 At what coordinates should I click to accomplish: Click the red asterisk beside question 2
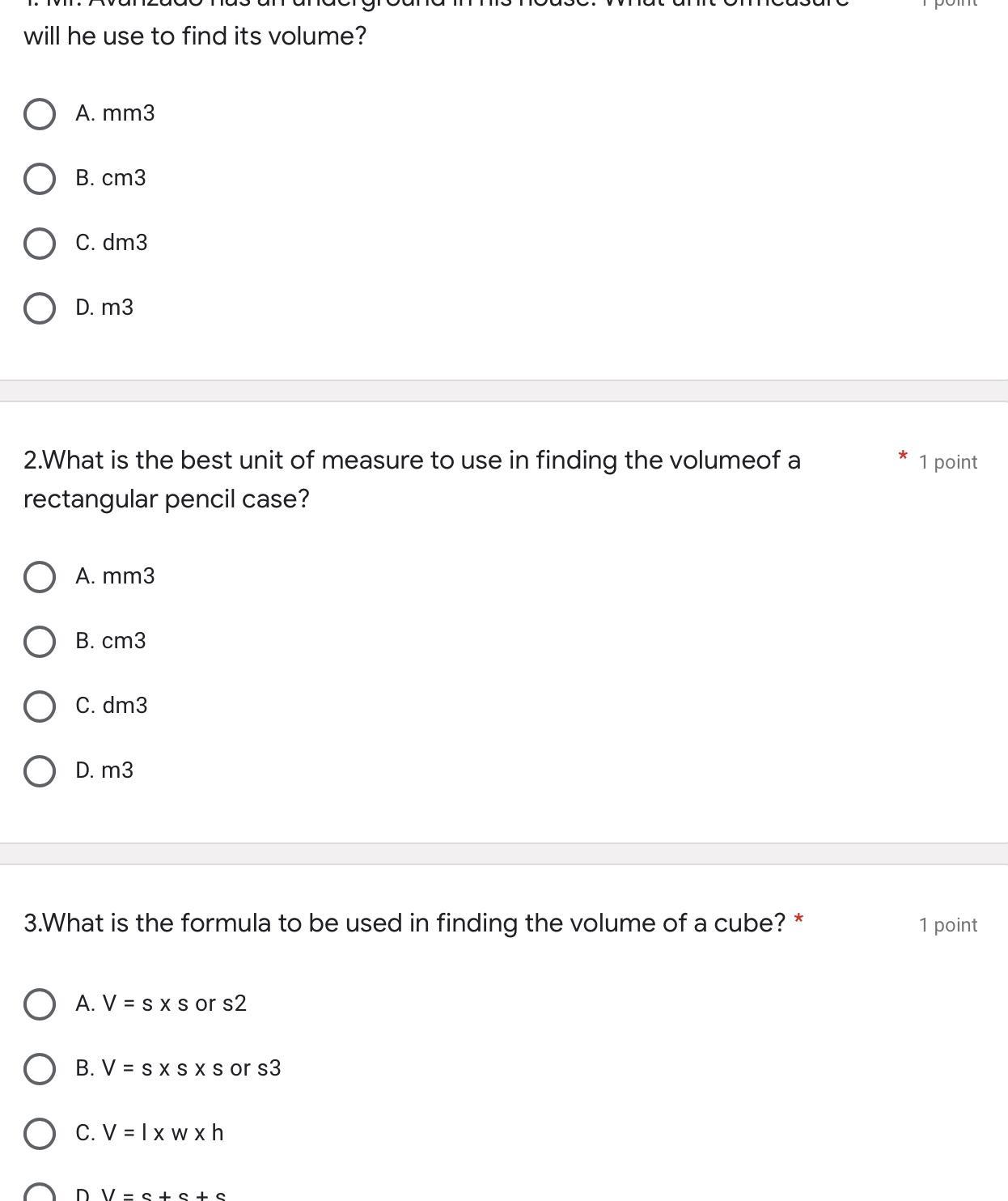[x=903, y=457]
